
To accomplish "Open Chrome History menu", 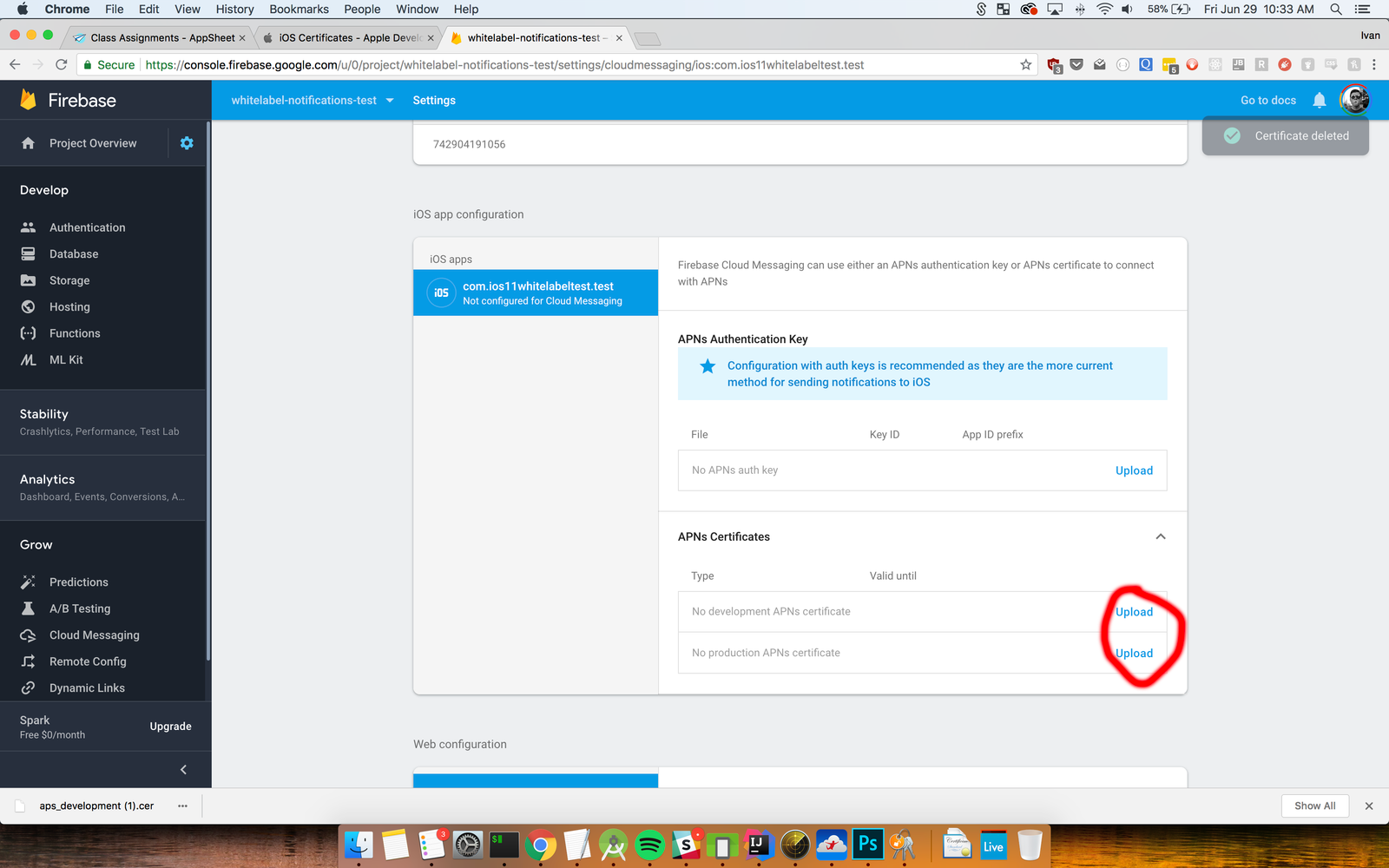I will point(234,9).
